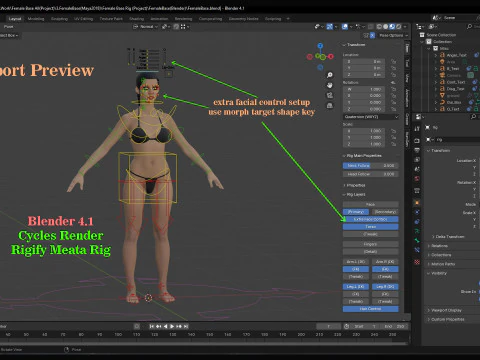Play animation forward
Image resolution: width=480 pixels, height=360 pixels.
[x=172, y=326]
